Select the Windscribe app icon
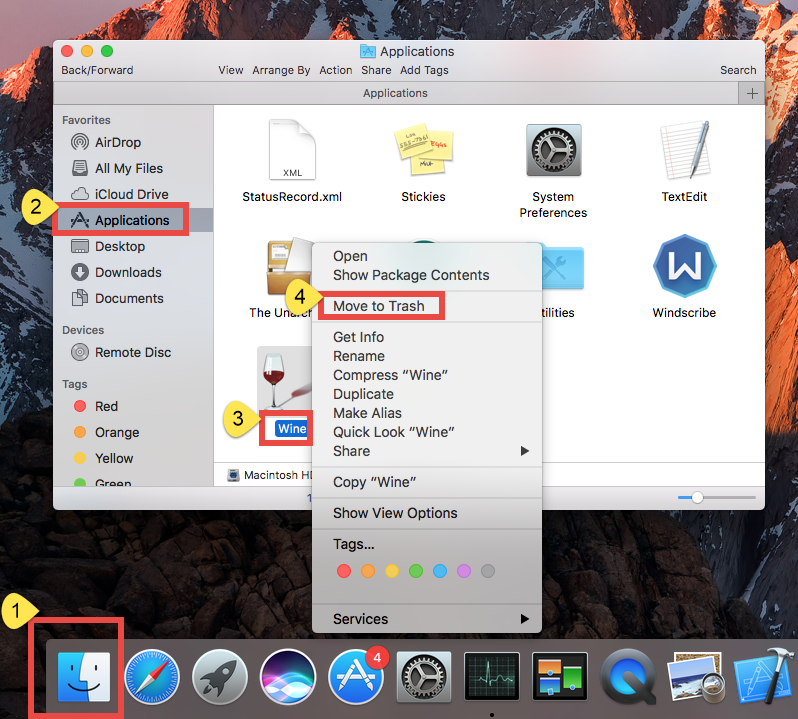 pos(685,266)
